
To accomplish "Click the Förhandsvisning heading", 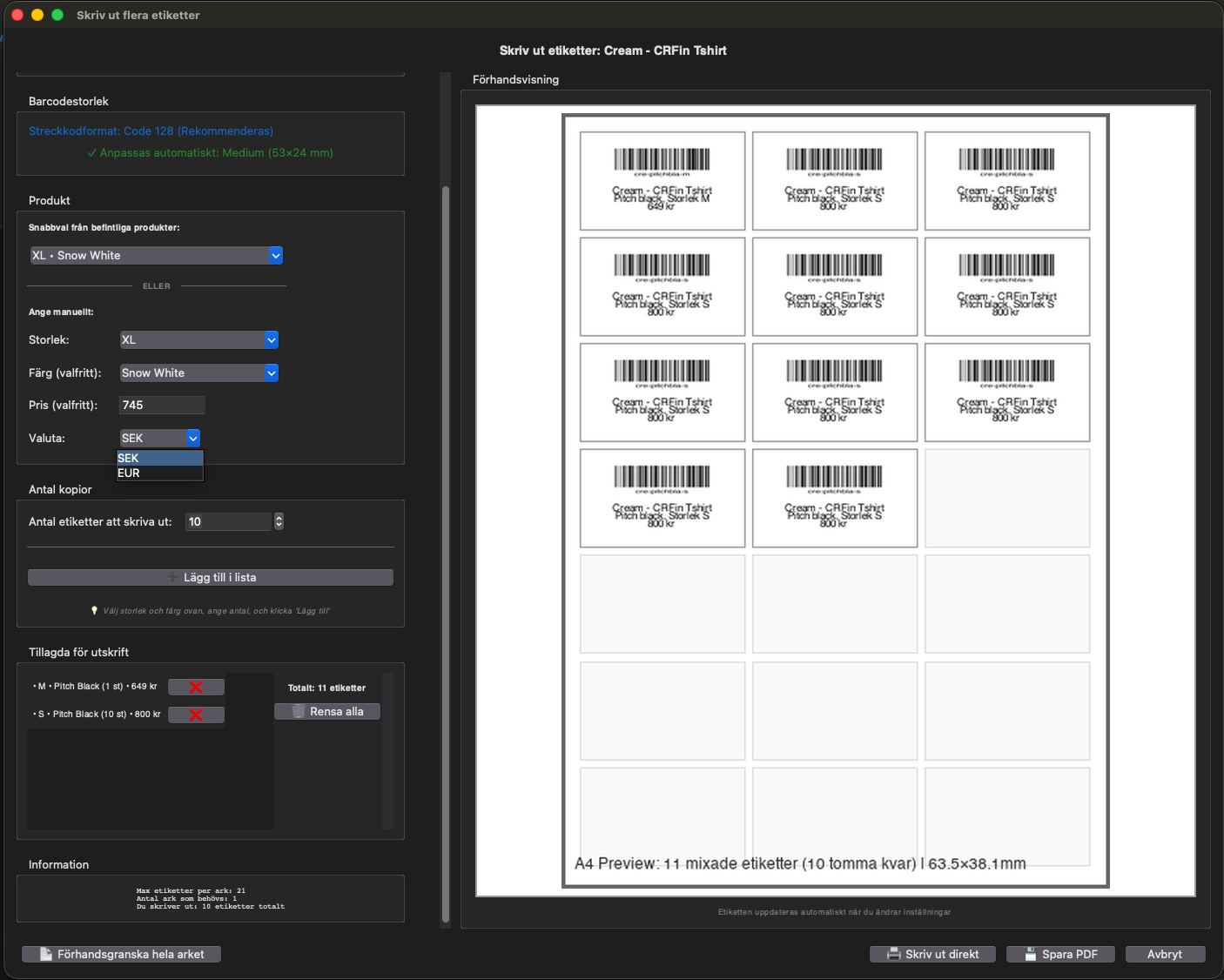I will coord(515,79).
